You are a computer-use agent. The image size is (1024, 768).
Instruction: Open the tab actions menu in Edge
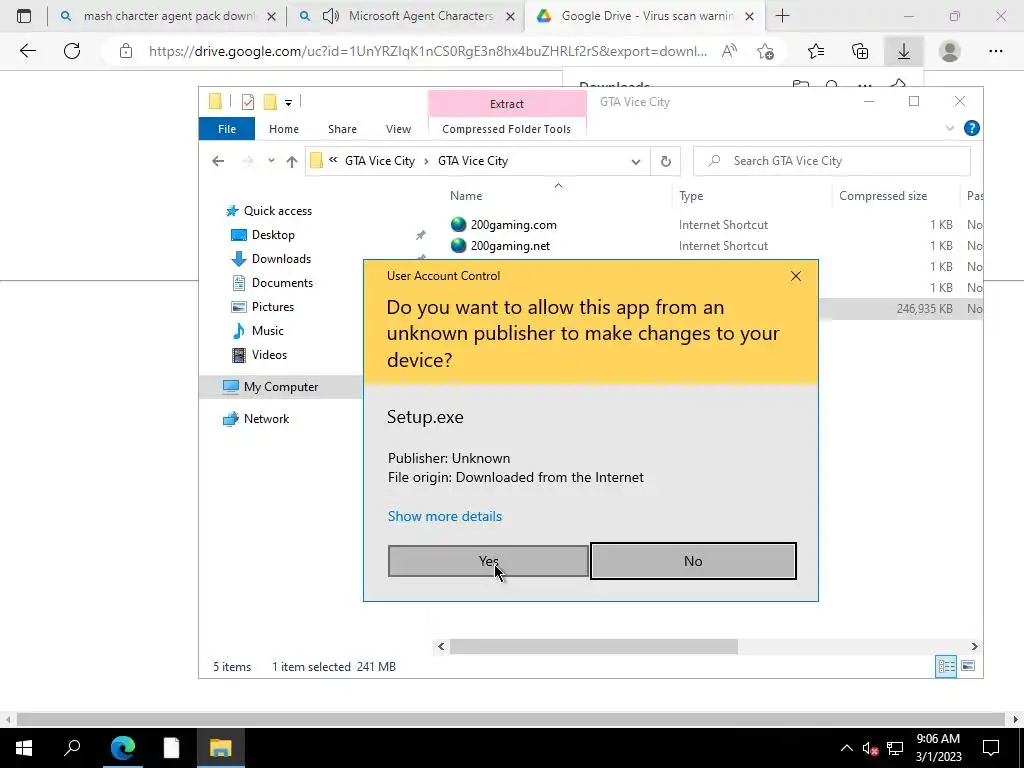pos(24,16)
